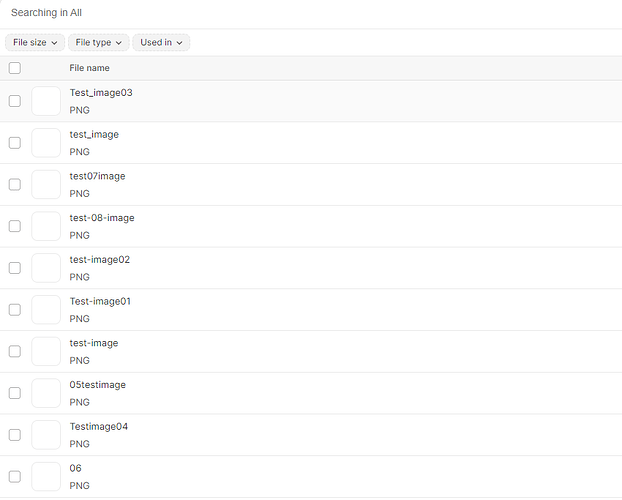Open the thumbnail for file 06

click(46, 476)
